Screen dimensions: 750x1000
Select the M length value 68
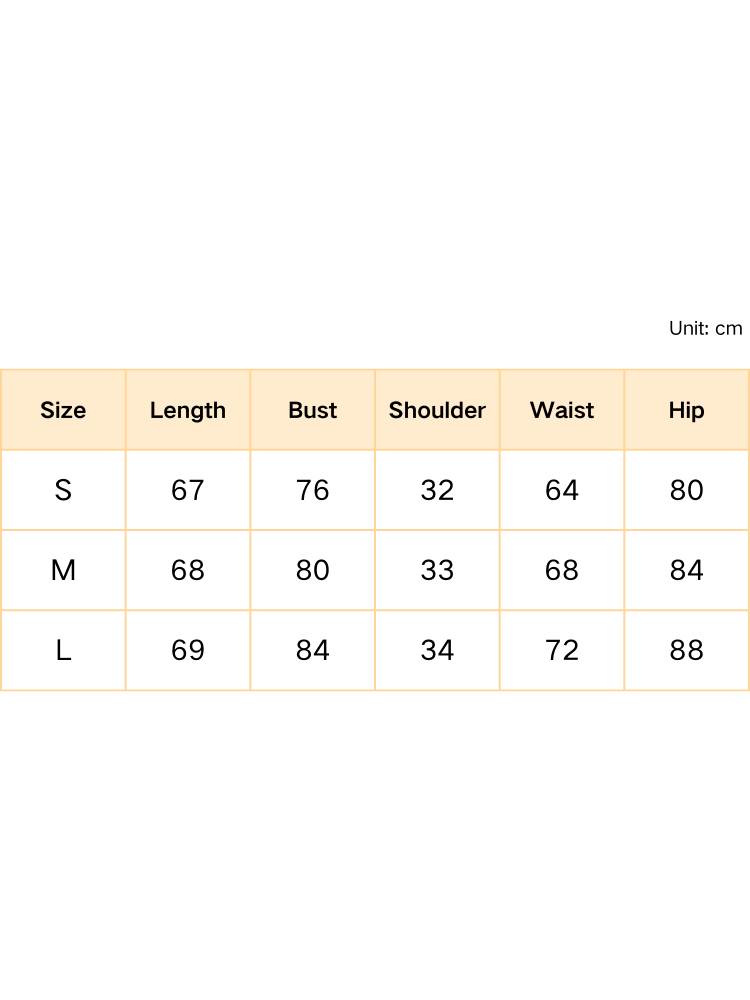coord(188,570)
